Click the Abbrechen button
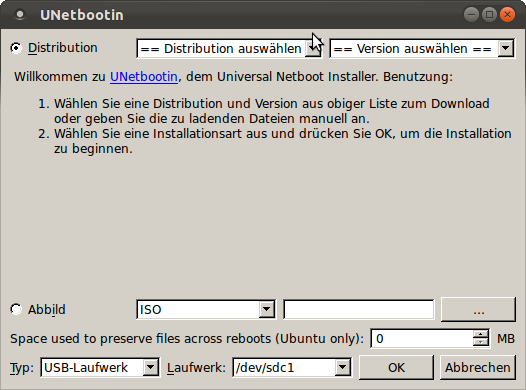 coord(478,368)
